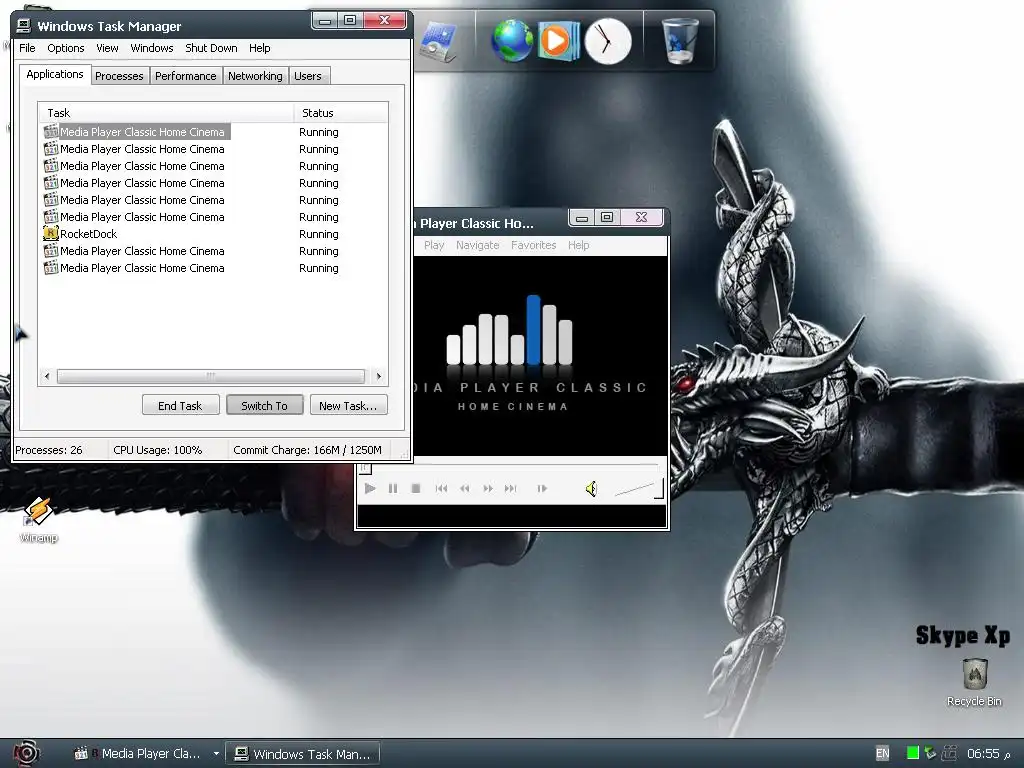The image size is (1024, 768).
Task: Open the Navigate menu in Media Player Classic
Action: tap(477, 245)
